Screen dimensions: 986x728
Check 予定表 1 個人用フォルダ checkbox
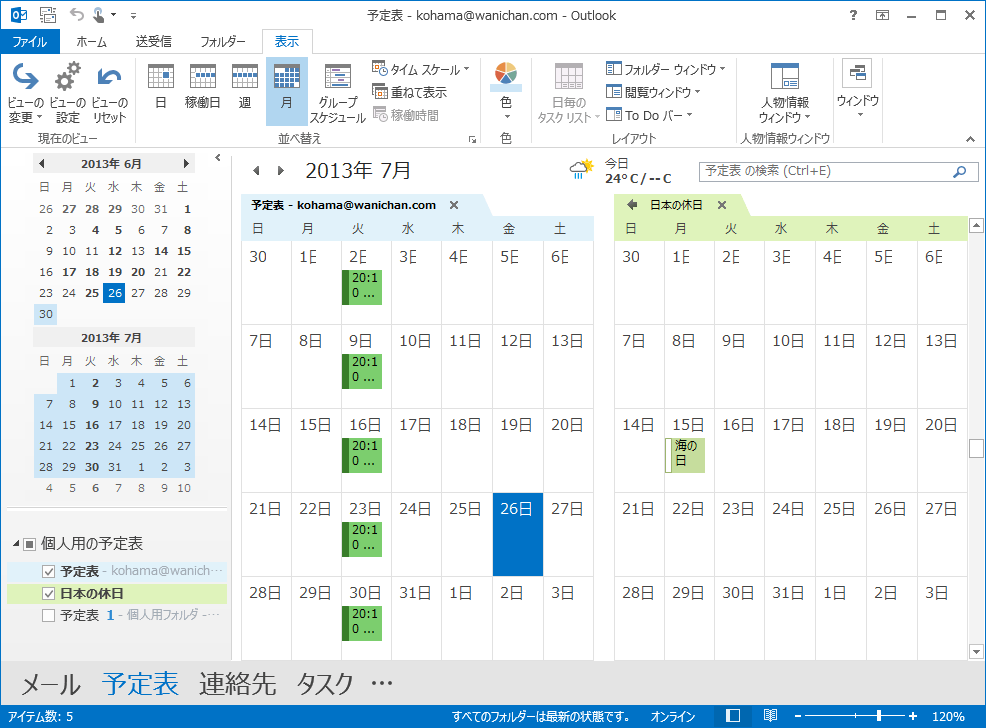(48, 615)
